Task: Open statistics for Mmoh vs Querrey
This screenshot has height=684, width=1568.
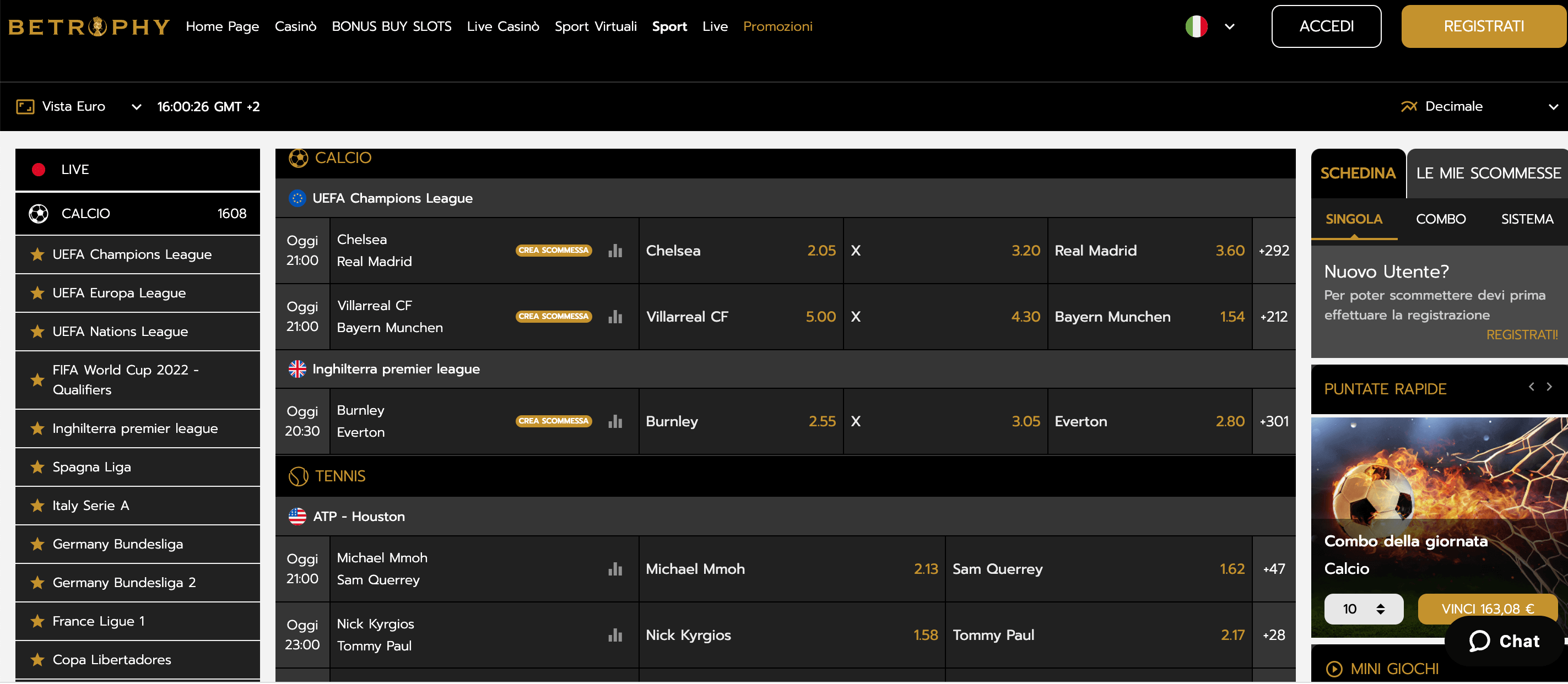Action: point(615,569)
